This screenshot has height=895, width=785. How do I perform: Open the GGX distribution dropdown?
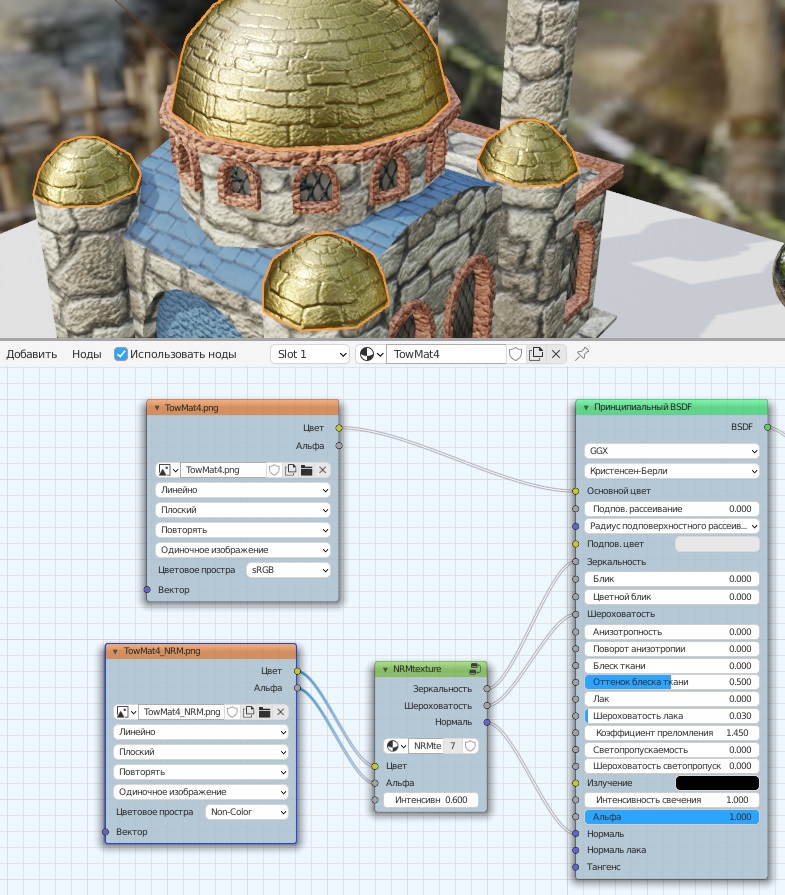pos(672,451)
